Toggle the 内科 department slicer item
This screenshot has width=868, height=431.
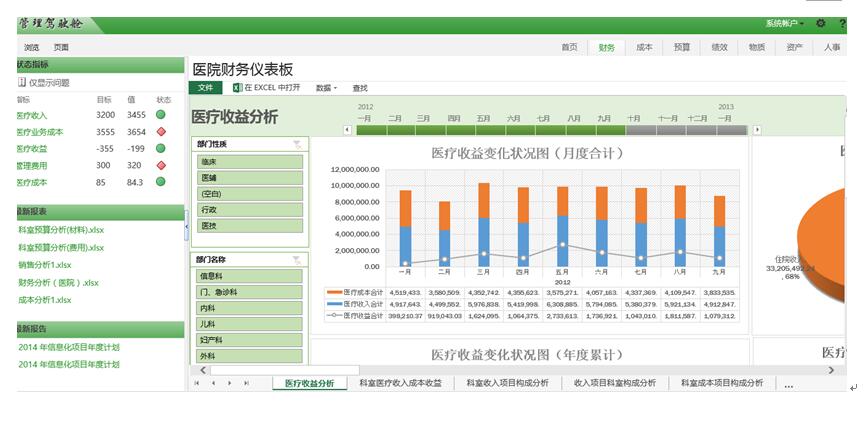pos(250,308)
